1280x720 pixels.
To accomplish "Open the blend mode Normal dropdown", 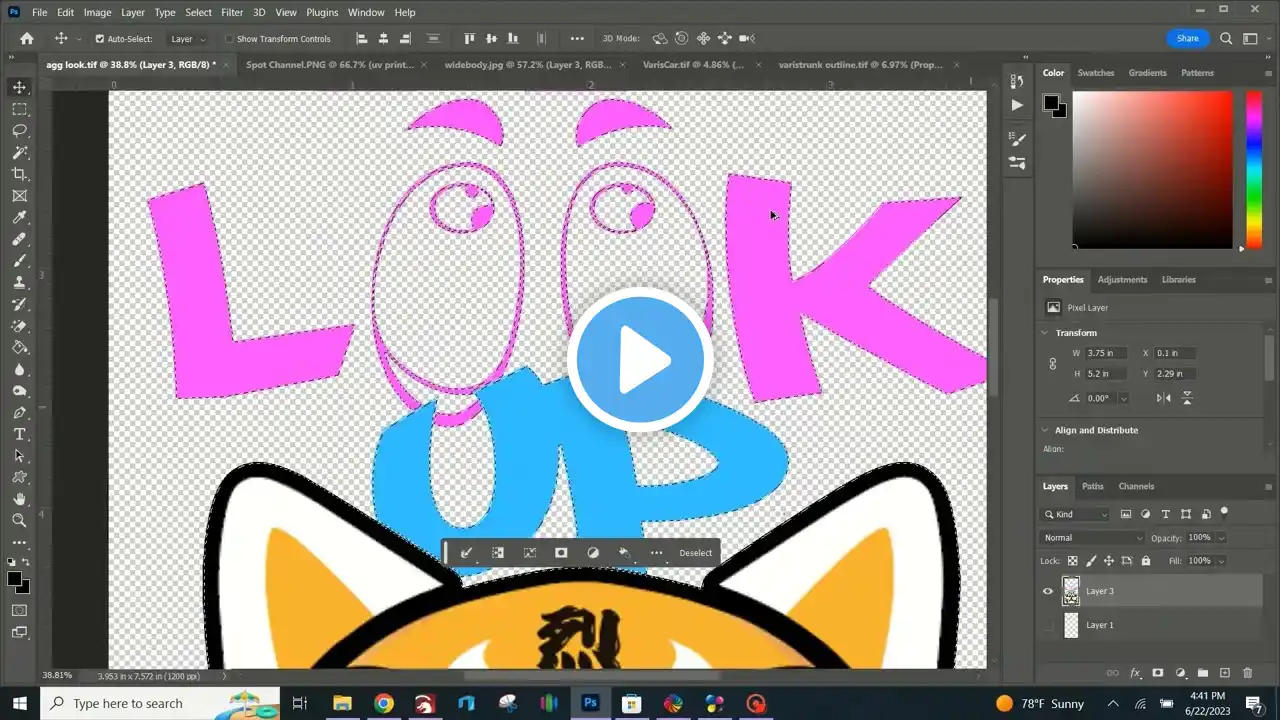I will [1093, 538].
